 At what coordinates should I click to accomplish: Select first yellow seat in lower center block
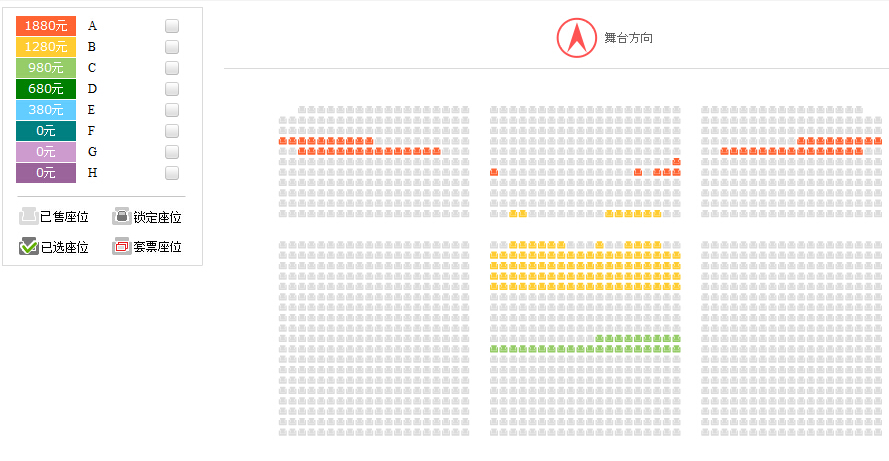(x=513, y=245)
